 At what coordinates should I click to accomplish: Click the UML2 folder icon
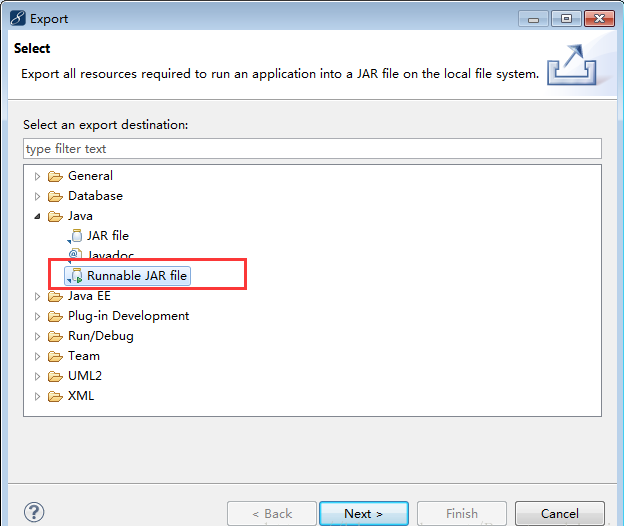(x=55, y=376)
